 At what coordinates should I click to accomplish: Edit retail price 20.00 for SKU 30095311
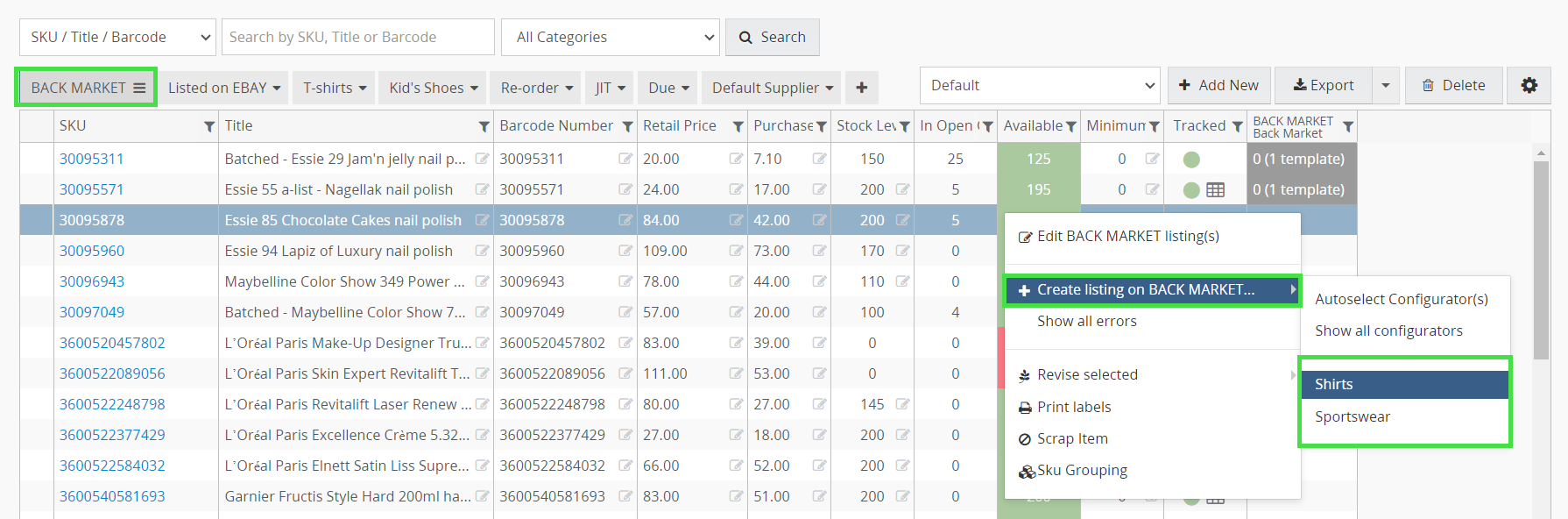736,159
